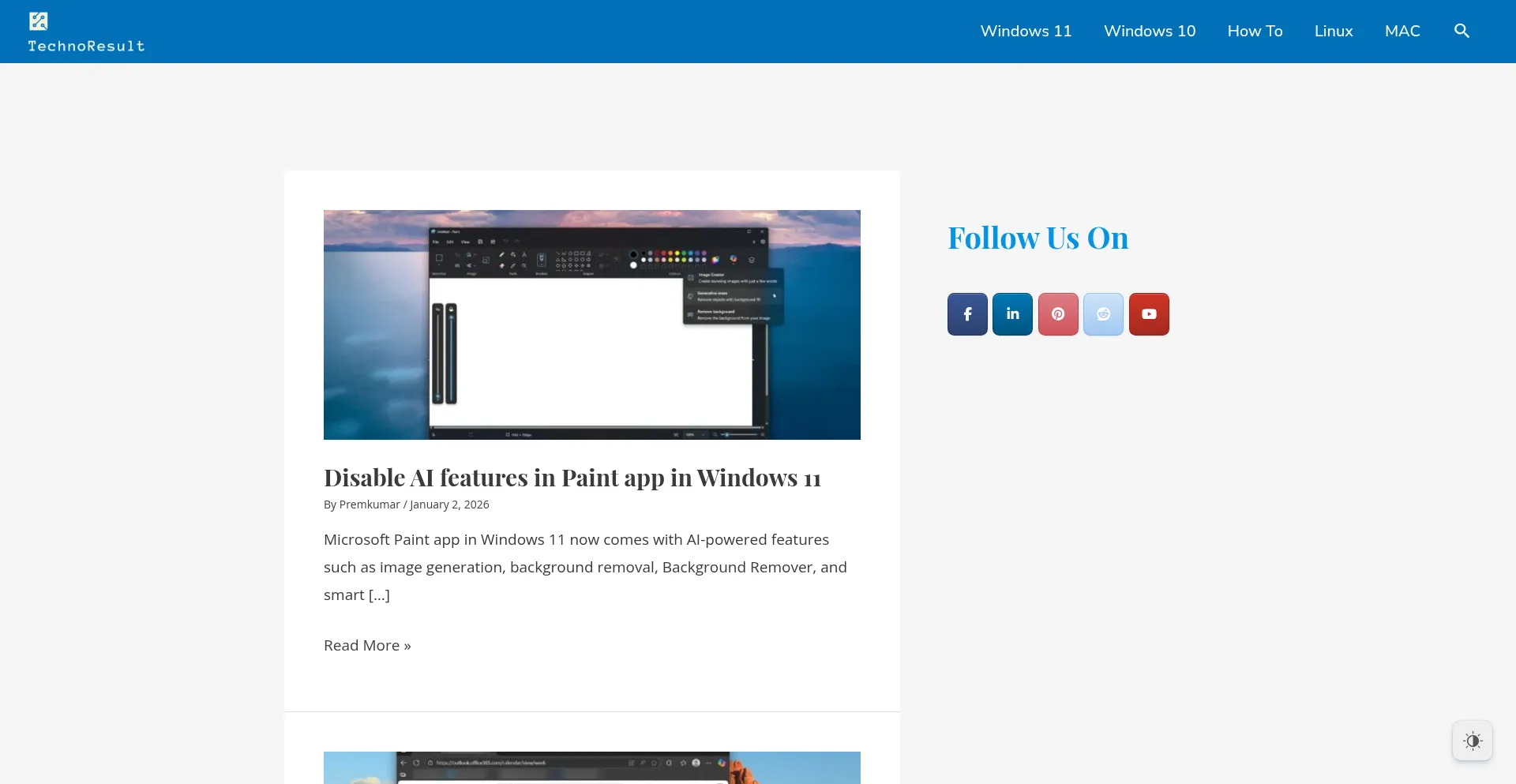Image resolution: width=1516 pixels, height=784 pixels.
Task: Open the Windows 11 menu item
Action: pyautogui.click(x=1026, y=31)
